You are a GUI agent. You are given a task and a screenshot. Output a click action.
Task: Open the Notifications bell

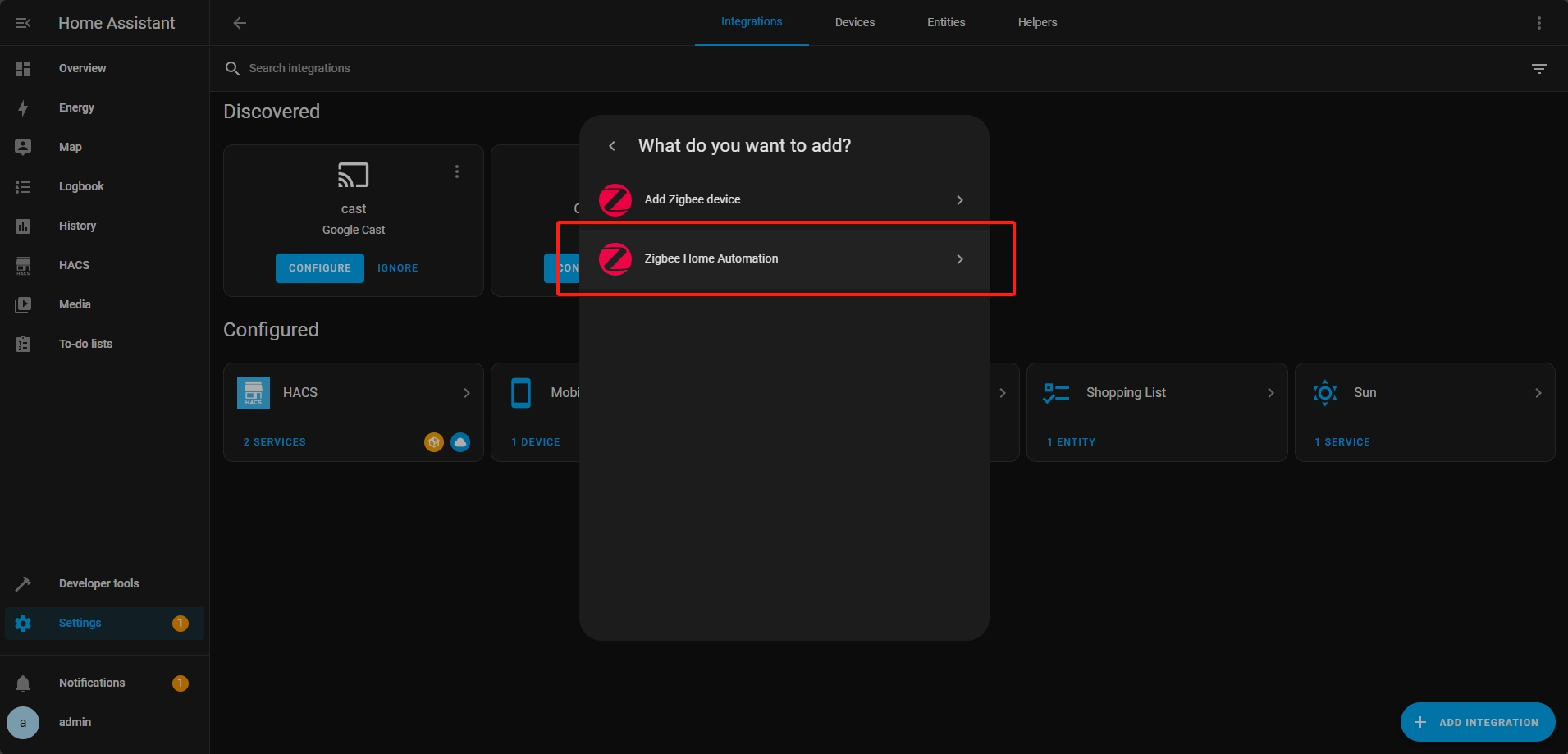(x=23, y=683)
